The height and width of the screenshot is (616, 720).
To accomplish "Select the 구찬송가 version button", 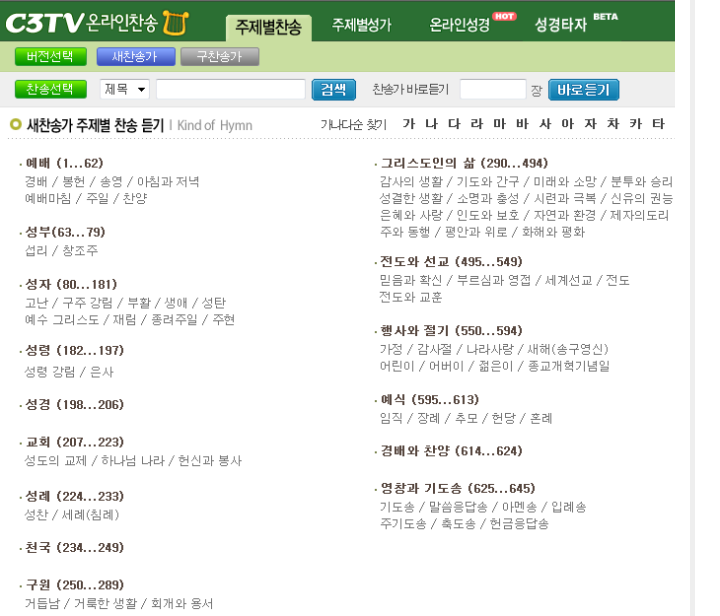I will (219, 56).
